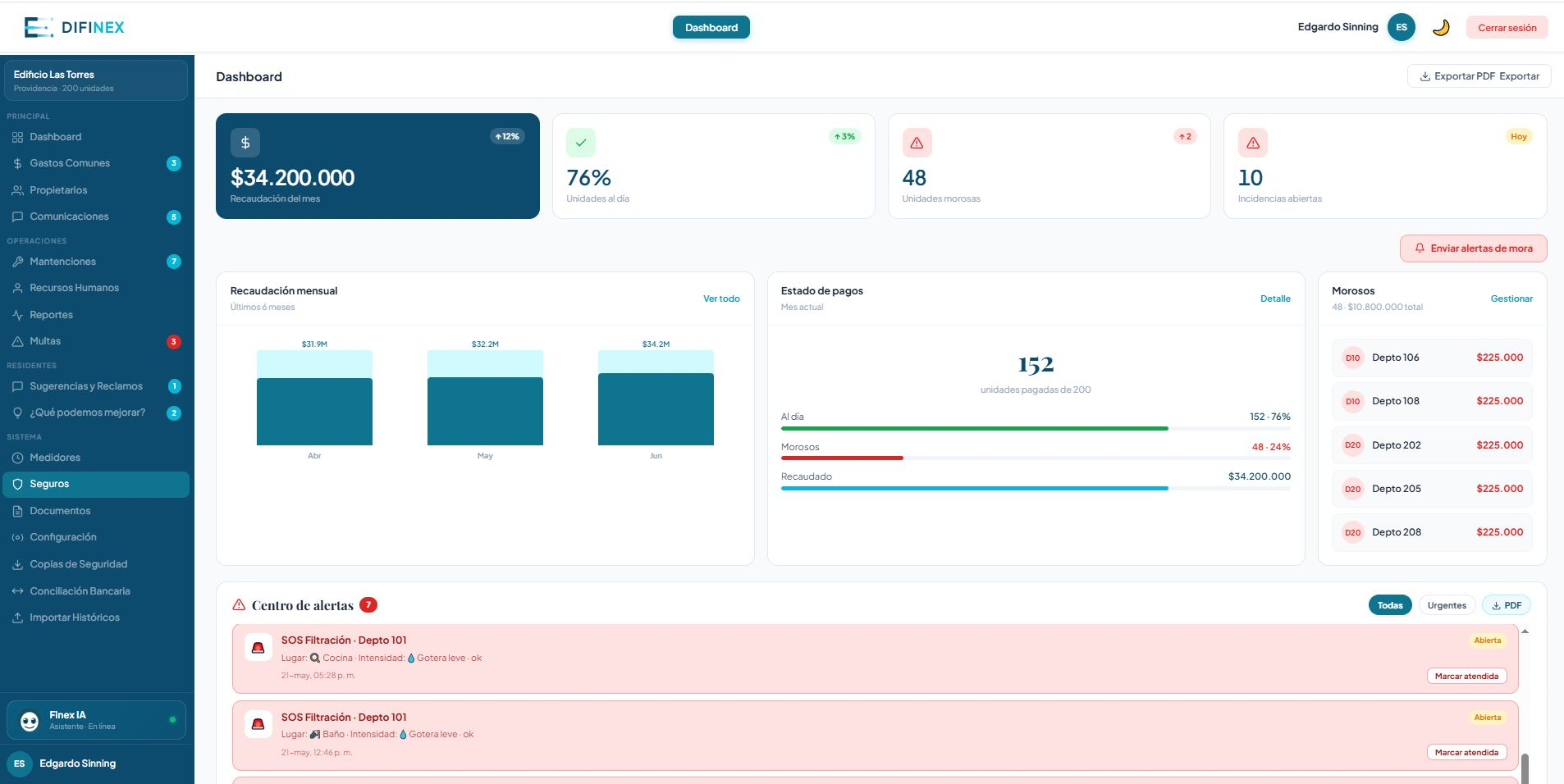Select Depto 108 in Morosos list
The height and width of the screenshot is (784, 1564).
[1432, 401]
